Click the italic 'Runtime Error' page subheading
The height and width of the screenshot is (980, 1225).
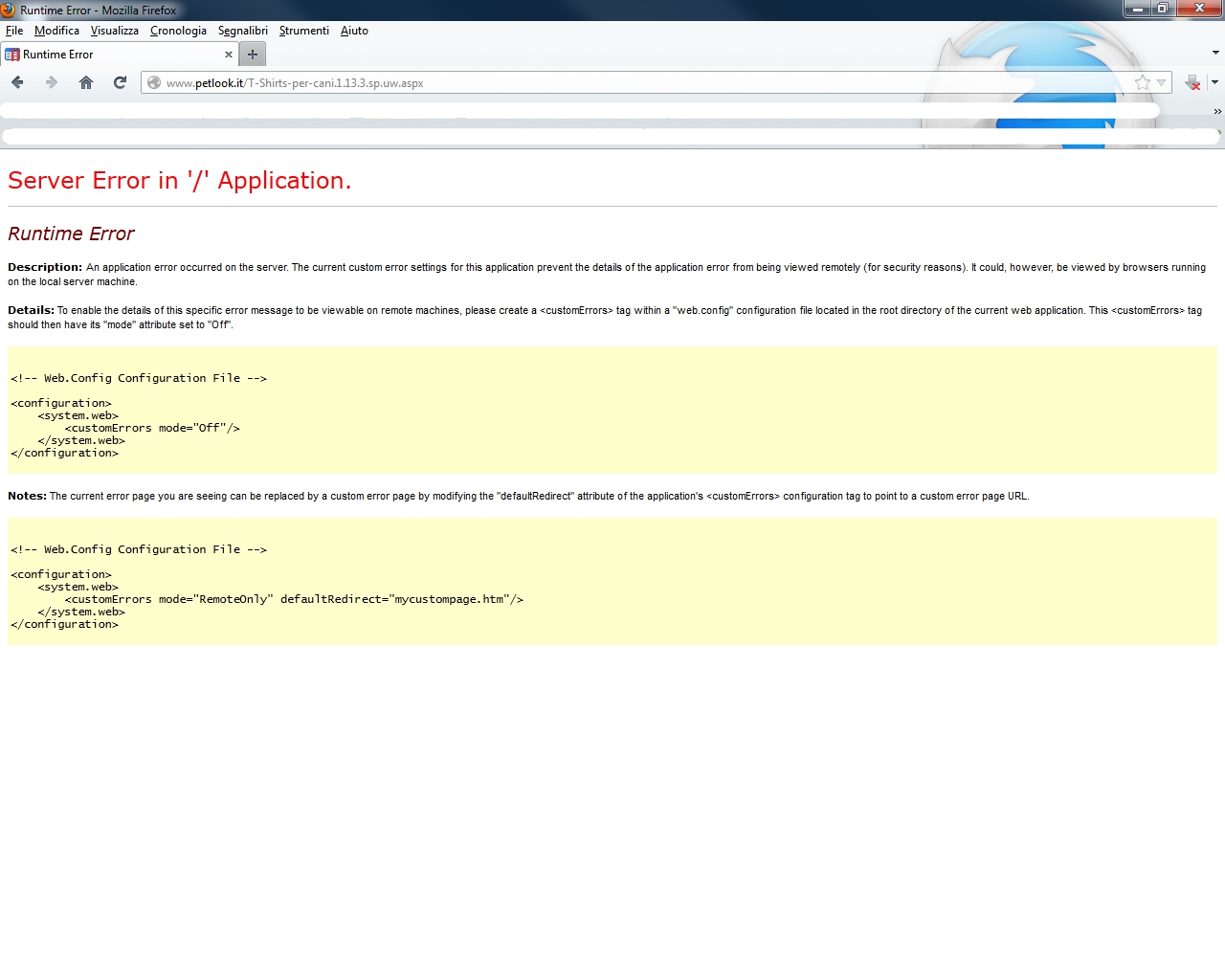coord(71,234)
